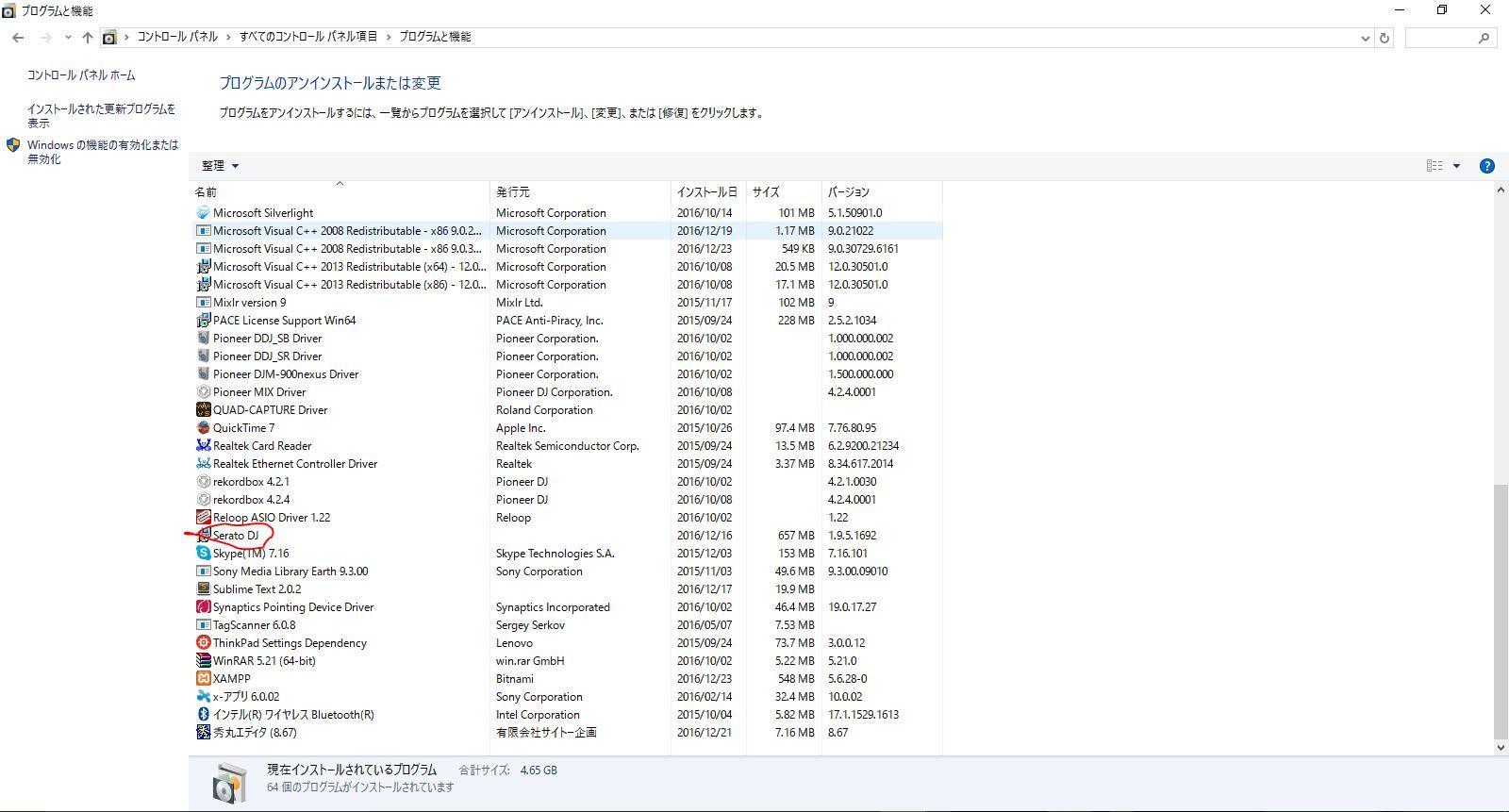Sort by サイズ column header
This screenshot has width=1509, height=812.
point(784,191)
